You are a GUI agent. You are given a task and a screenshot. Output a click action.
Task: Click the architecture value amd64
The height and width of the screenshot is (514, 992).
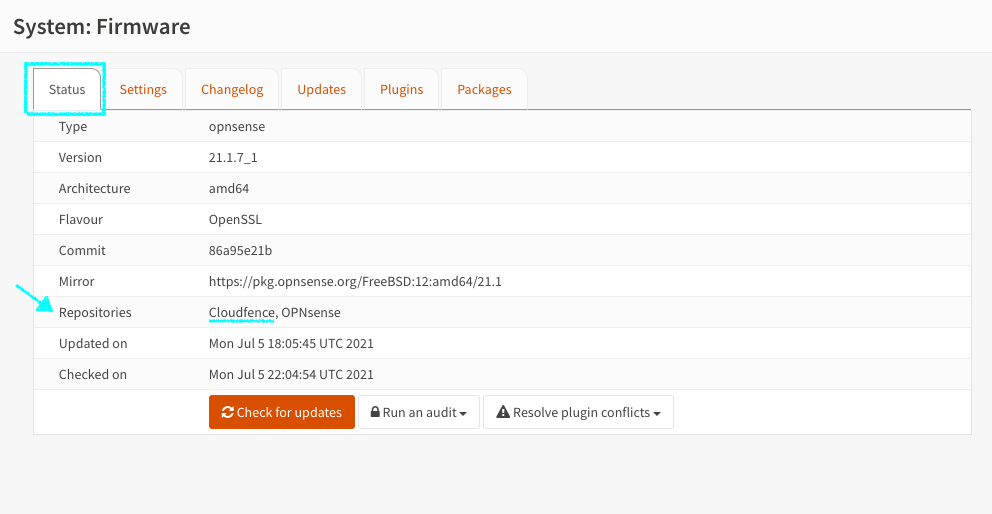coord(230,189)
